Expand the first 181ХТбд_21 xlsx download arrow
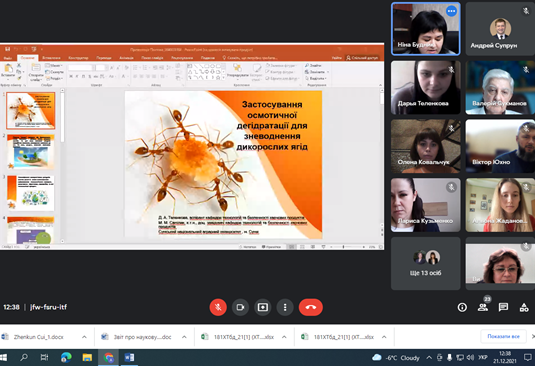 click(284, 337)
